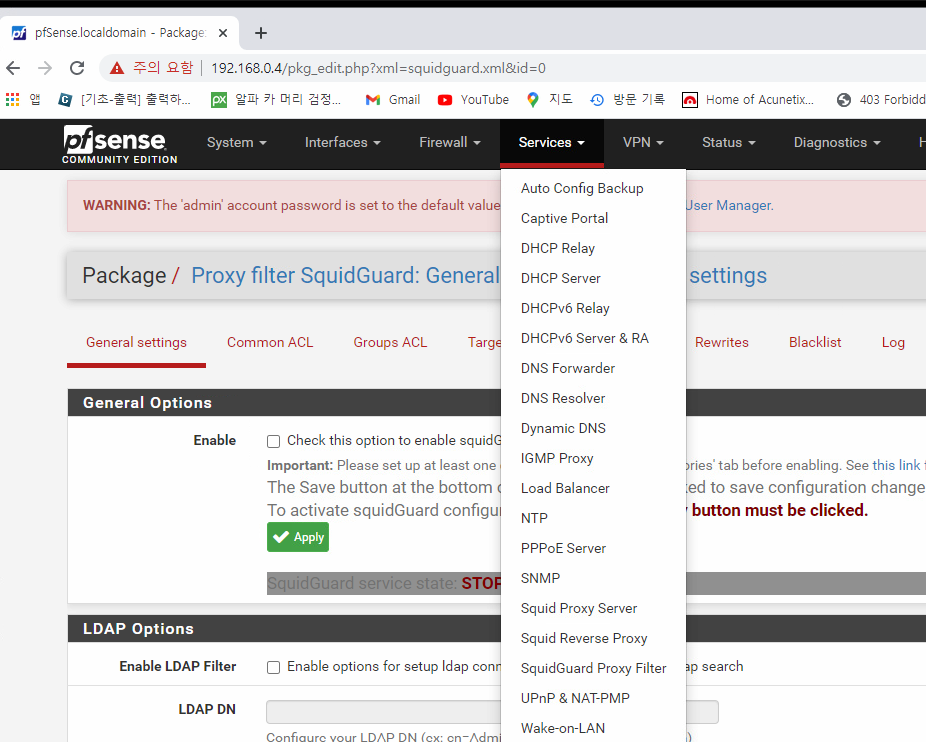Expand the Interfaces menu
This screenshot has height=742, width=926.
click(x=343, y=142)
